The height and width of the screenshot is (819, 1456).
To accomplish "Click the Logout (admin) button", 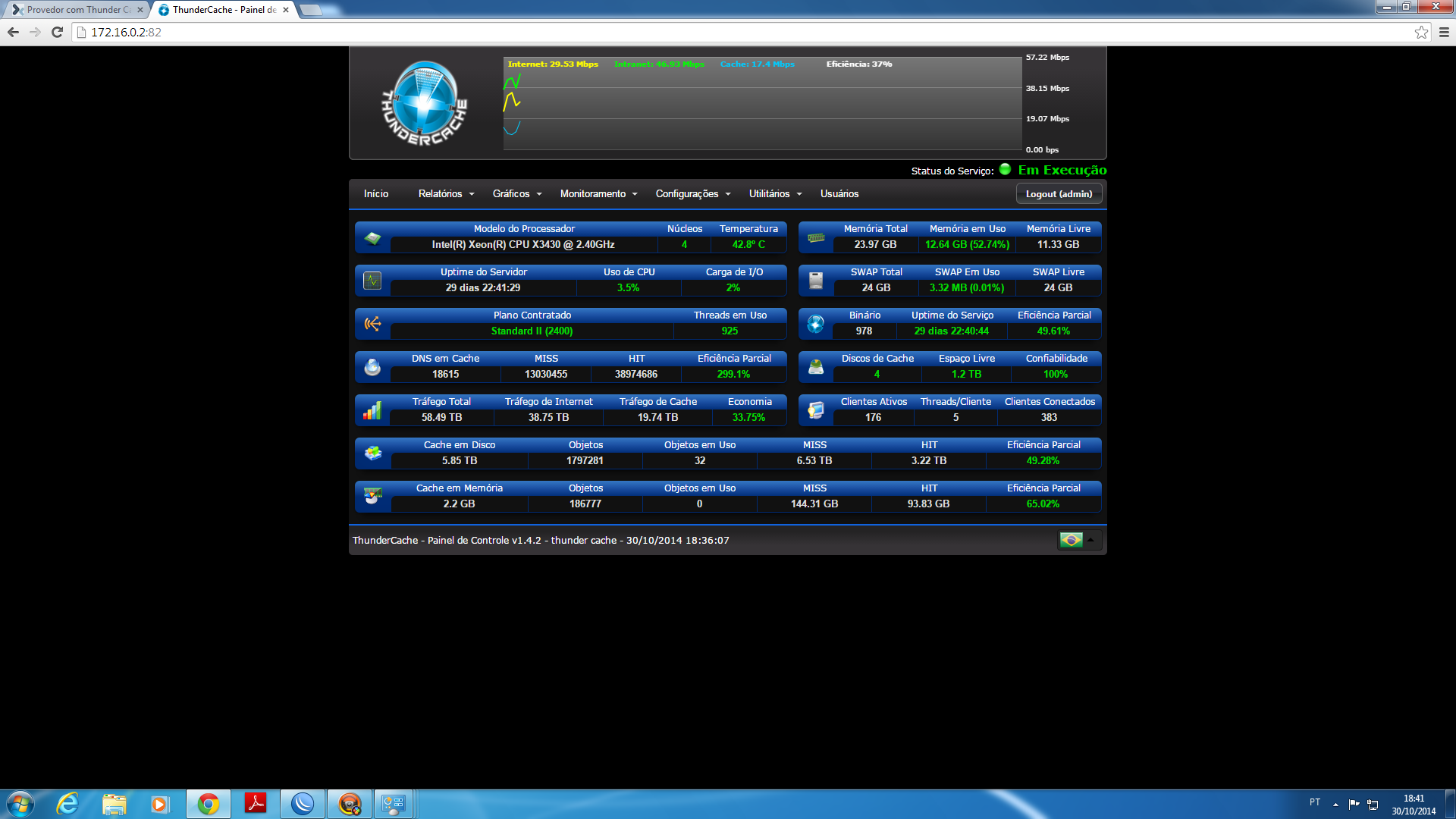I will point(1059,194).
